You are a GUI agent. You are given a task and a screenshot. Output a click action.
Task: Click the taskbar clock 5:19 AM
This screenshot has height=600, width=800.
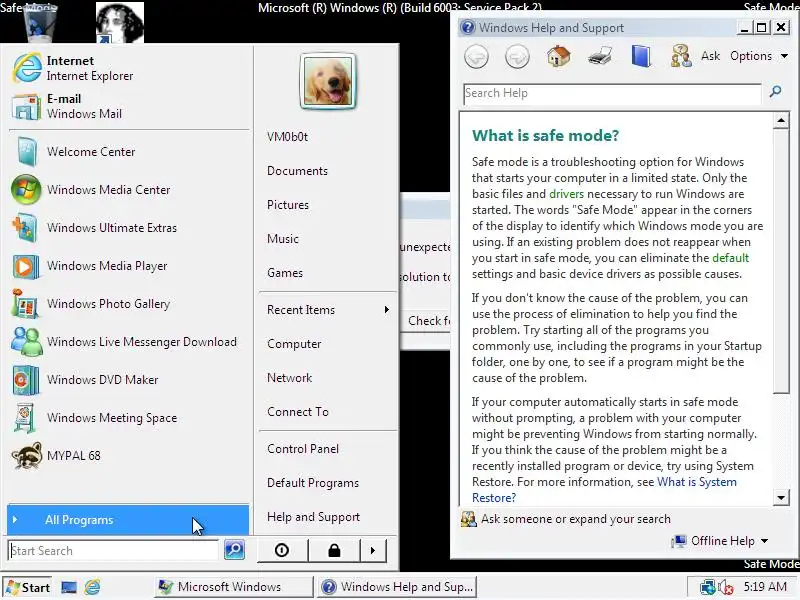point(764,587)
